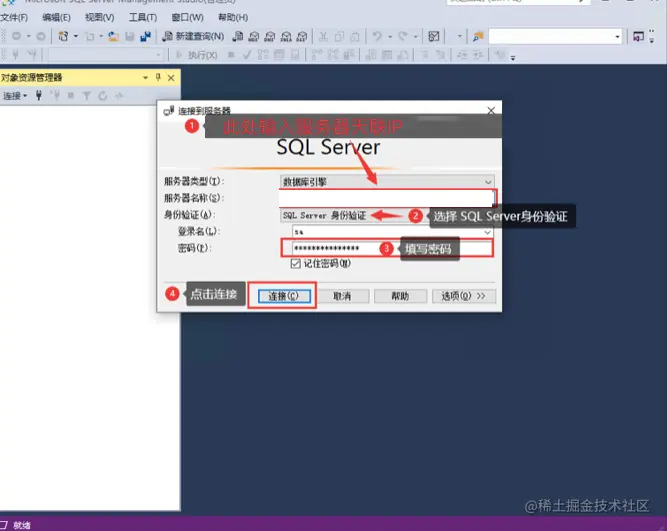
Task: Click the New Project toolbar icon
Action: click(x=63, y=37)
